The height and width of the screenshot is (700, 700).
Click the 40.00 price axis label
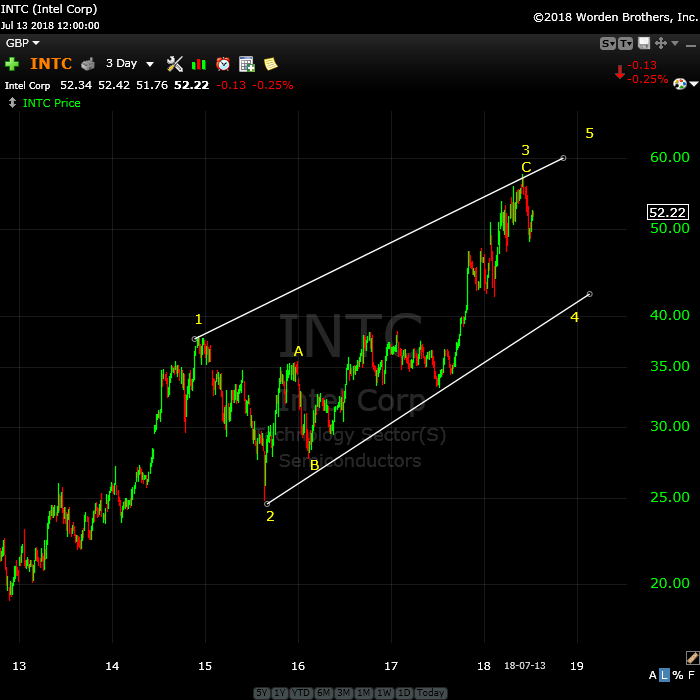(x=670, y=315)
